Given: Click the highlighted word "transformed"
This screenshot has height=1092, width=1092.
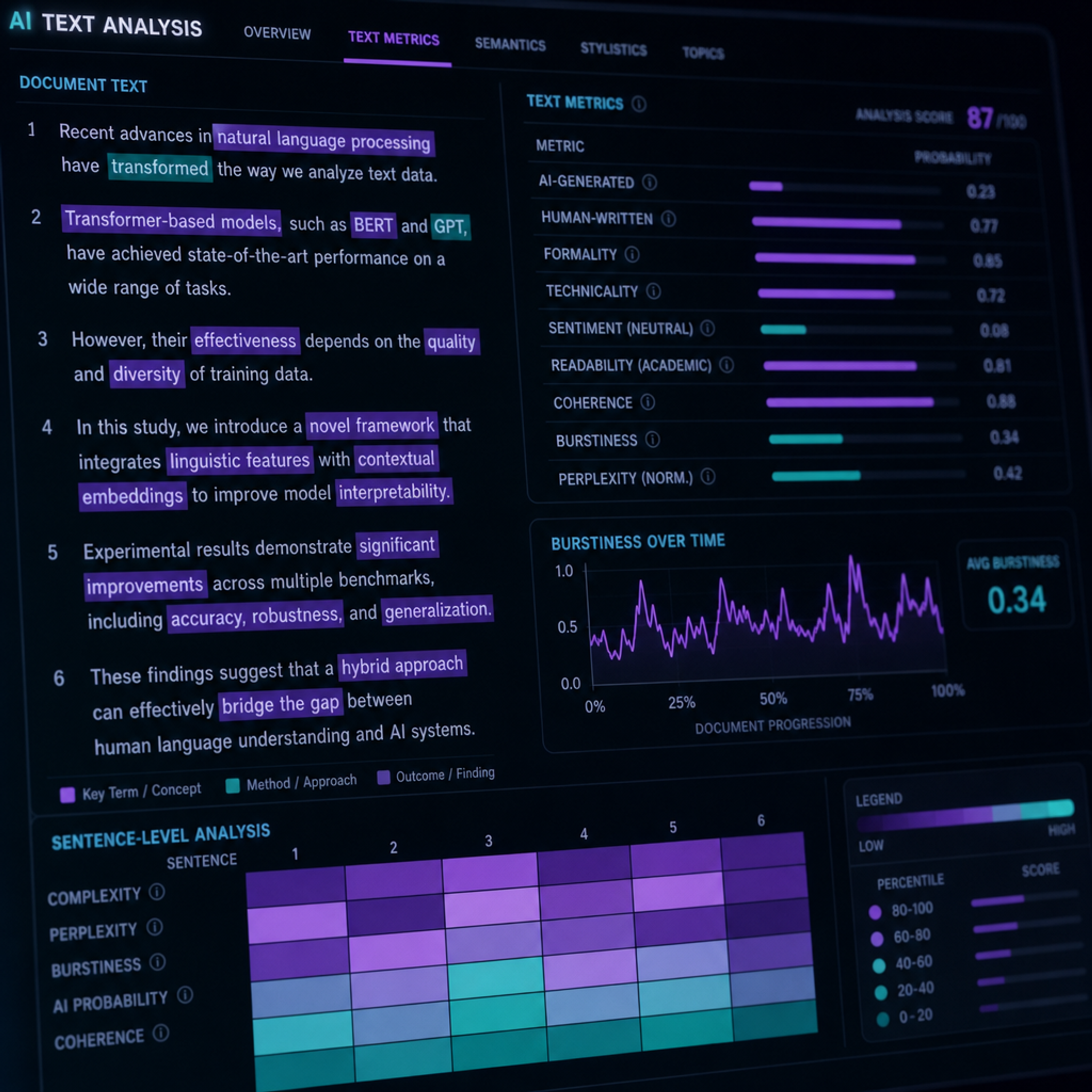Looking at the screenshot, I should click(x=160, y=168).
